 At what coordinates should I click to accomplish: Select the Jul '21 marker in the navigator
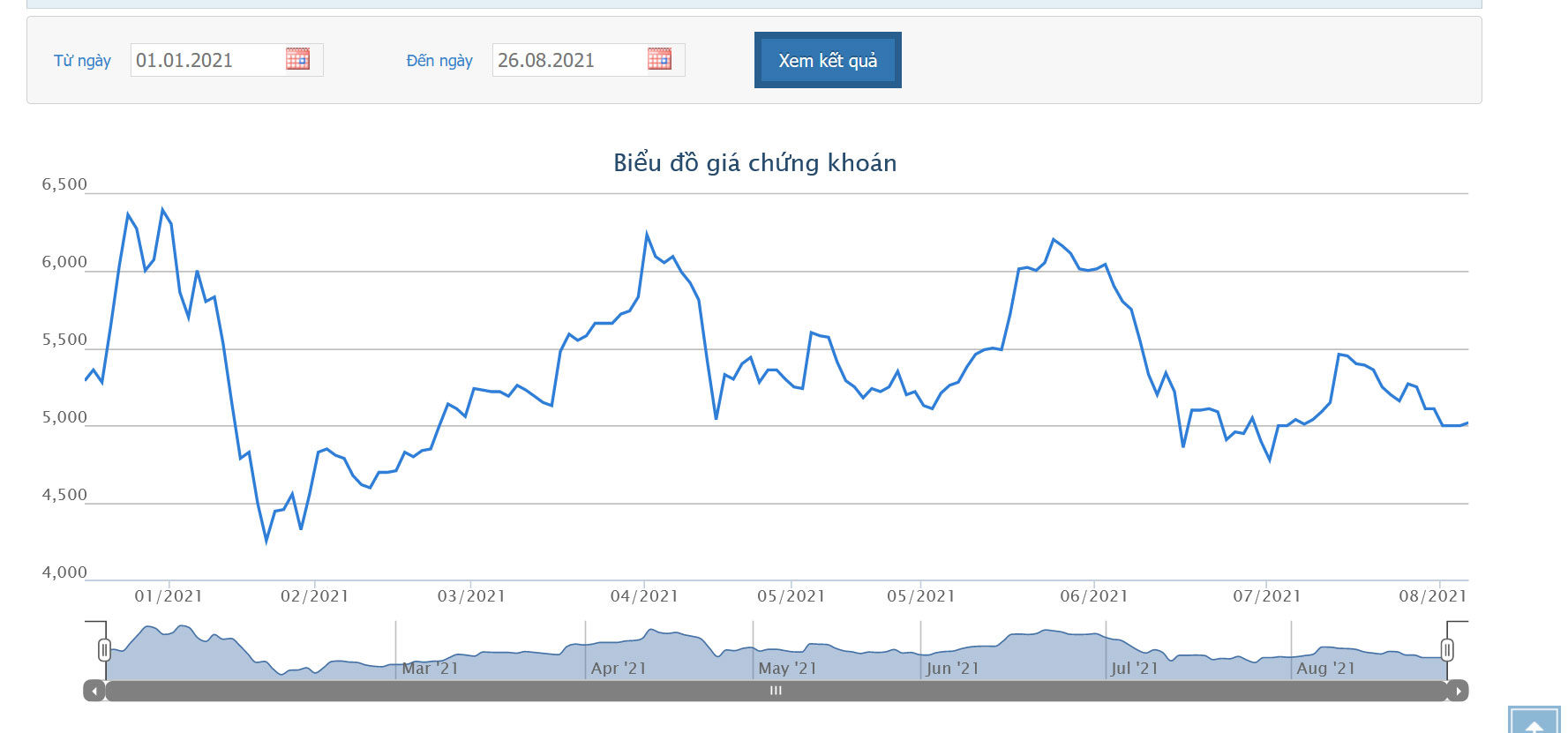(1134, 669)
